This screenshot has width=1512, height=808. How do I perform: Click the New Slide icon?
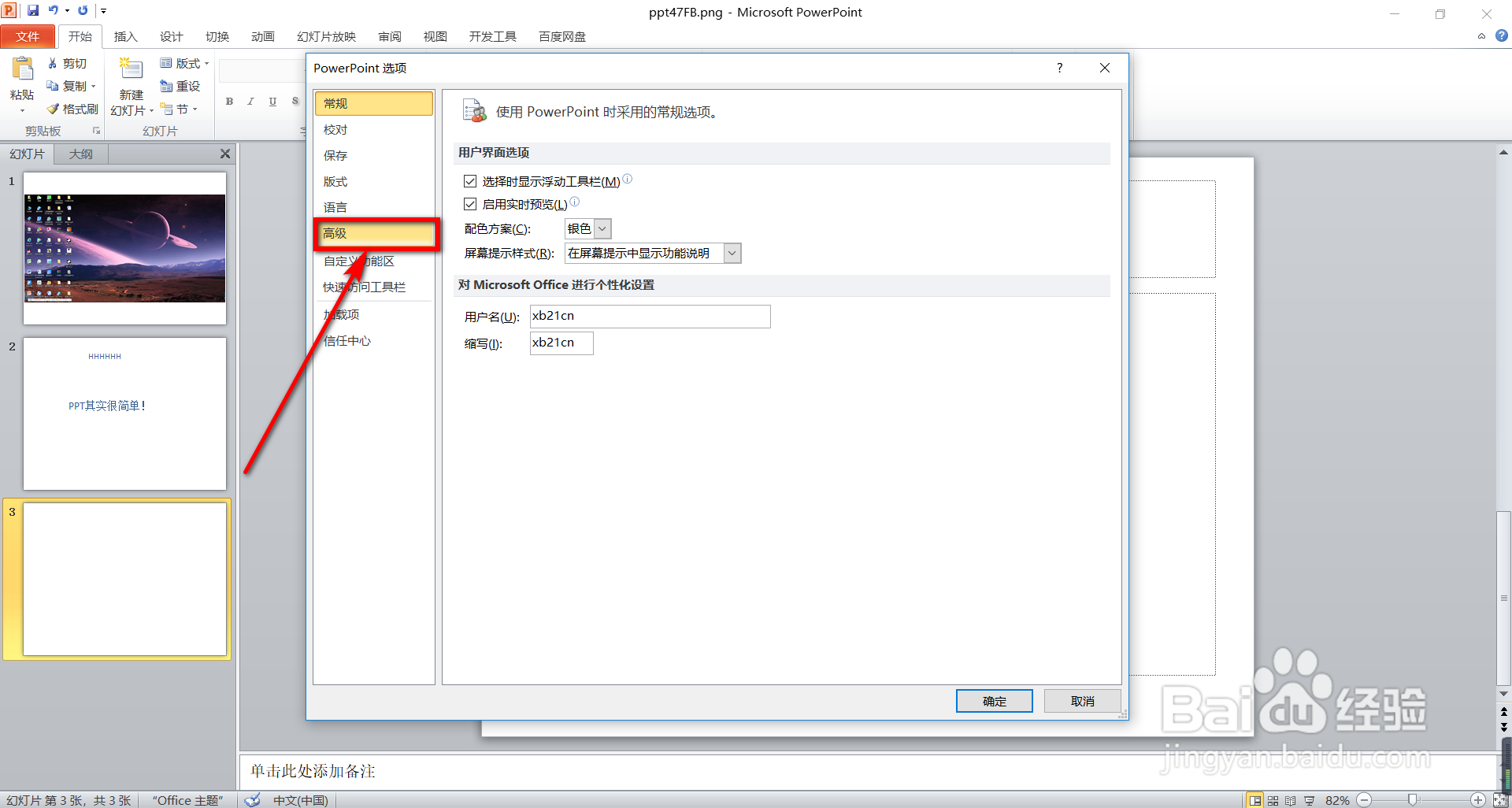tap(130, 69)
